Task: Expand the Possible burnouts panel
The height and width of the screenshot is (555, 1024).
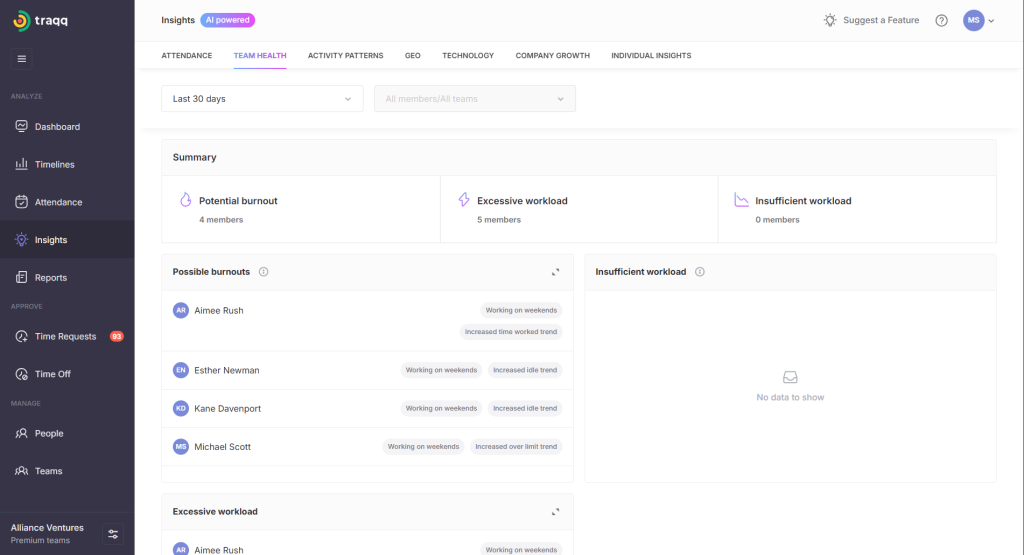Action: [556, 272]
